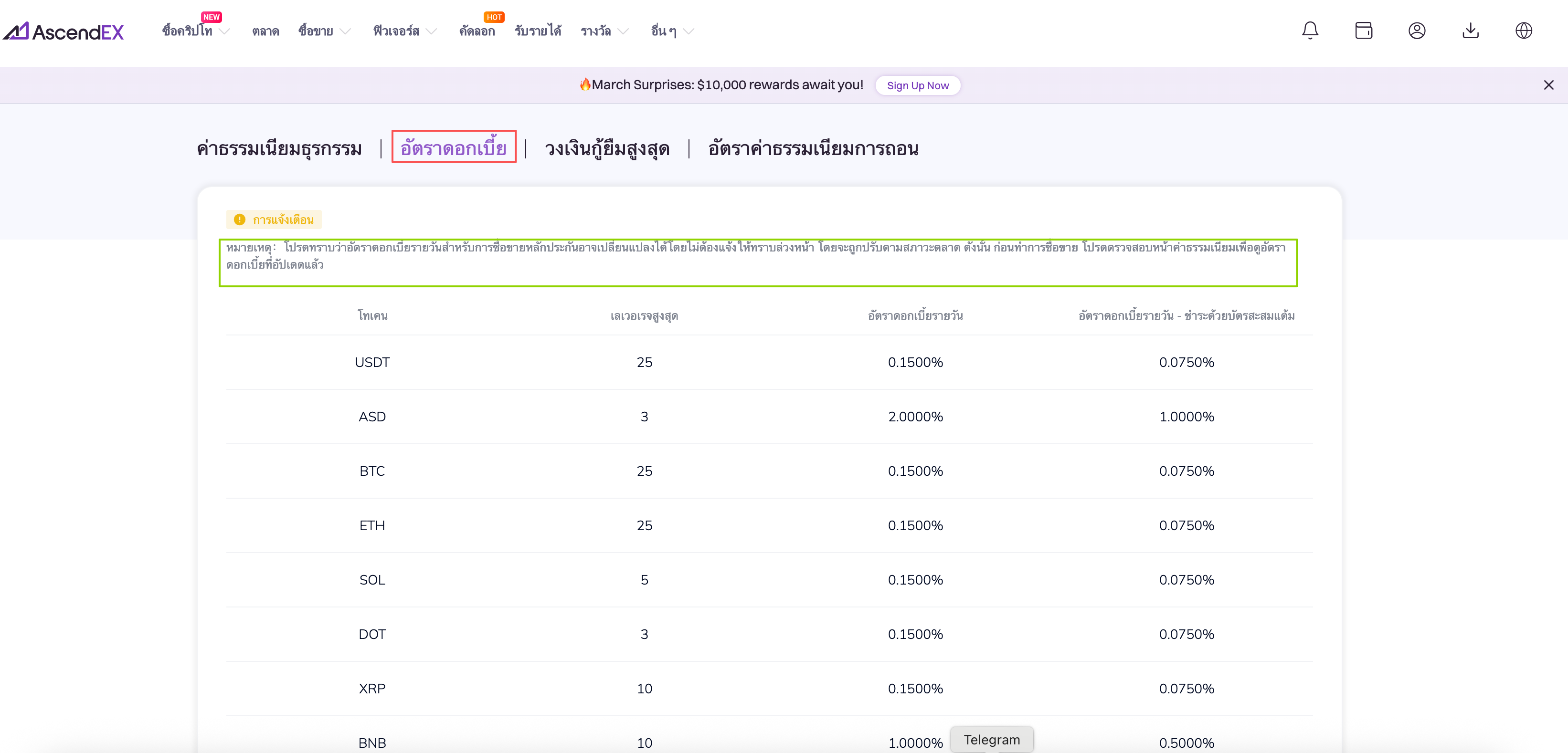Open the language globe icon
Viewport: 1568px width, 753px height.
click(1524, 31)
